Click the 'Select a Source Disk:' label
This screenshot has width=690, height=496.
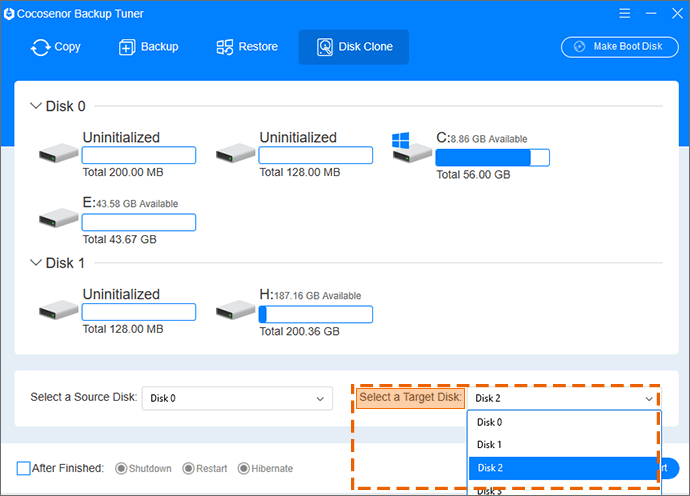pos(84,397)
